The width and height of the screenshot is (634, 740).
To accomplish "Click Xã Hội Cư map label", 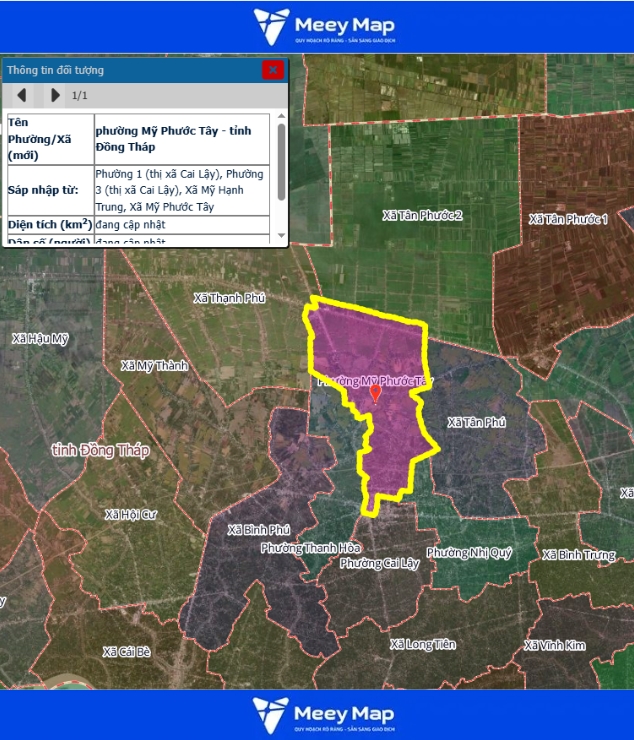I will coord(131,514).
